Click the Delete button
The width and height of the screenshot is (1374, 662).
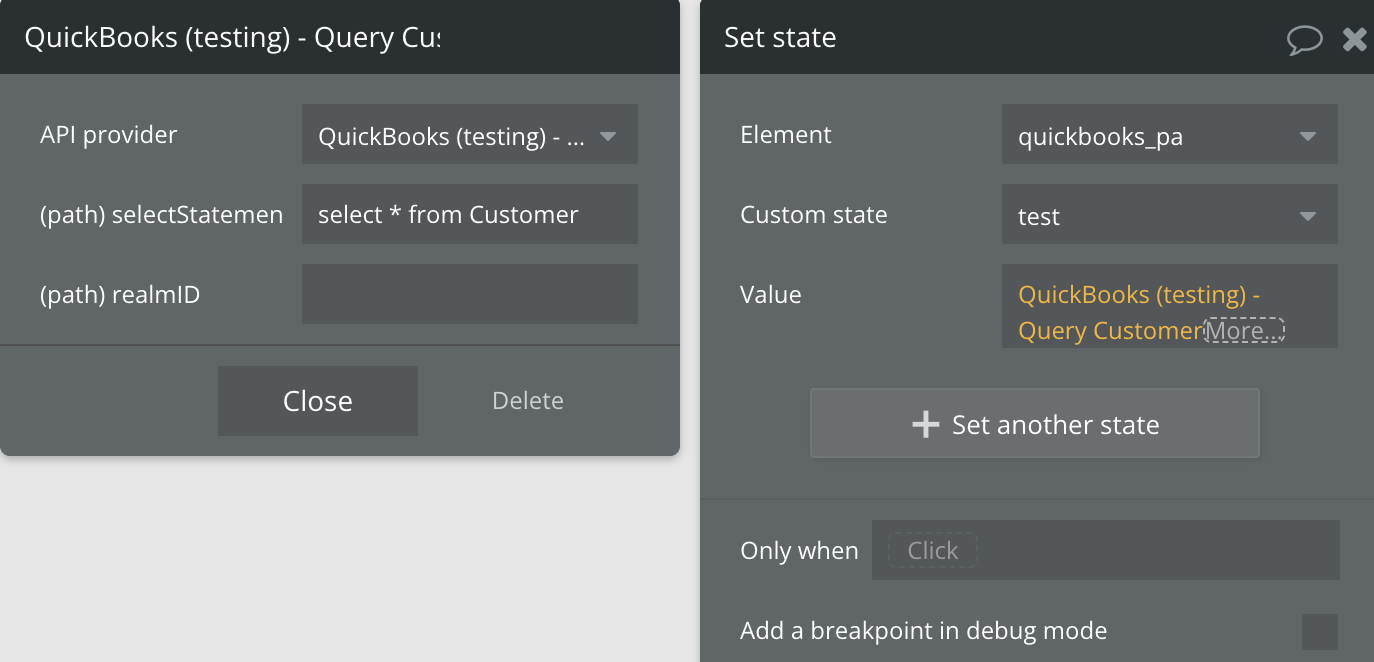tap(528, 401)
